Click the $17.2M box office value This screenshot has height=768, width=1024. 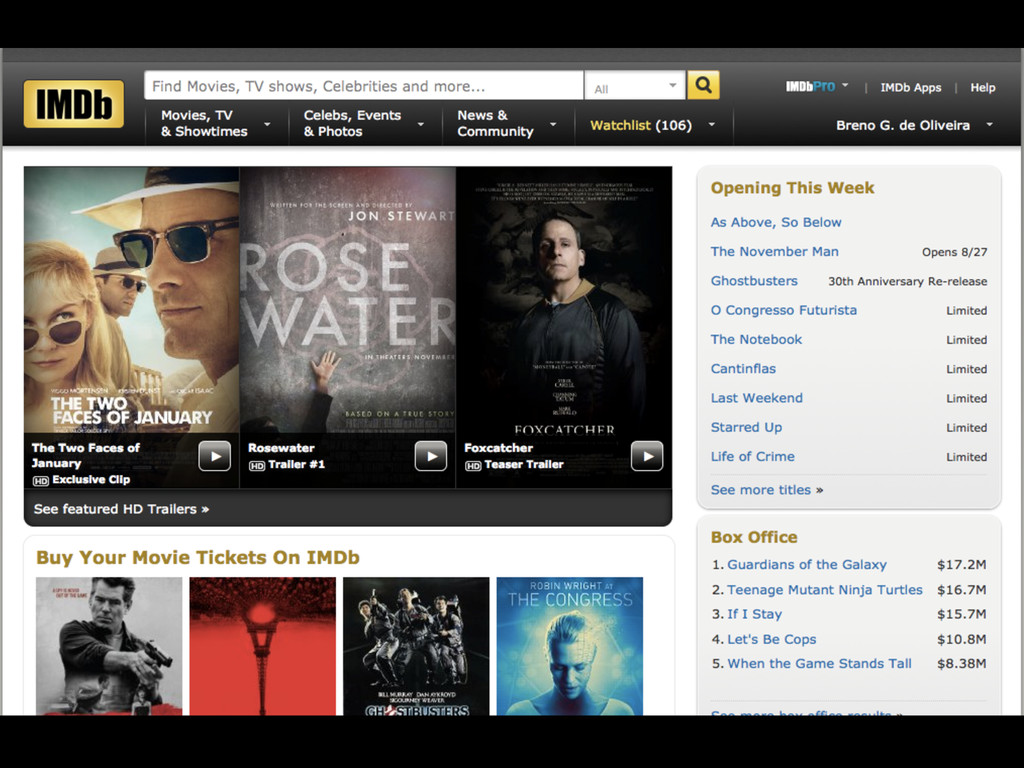click(961, 564)
